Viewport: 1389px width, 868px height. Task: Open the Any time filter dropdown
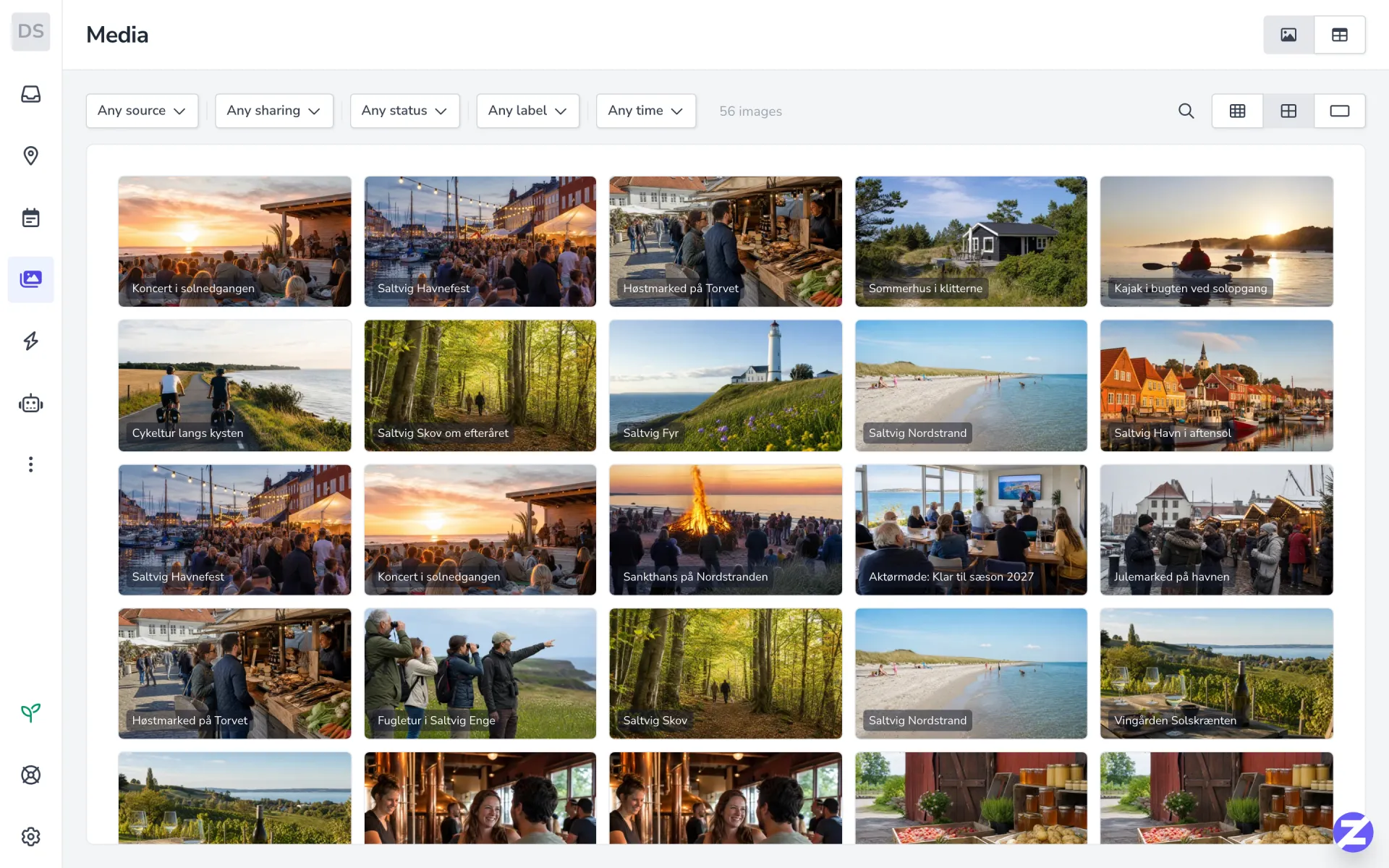[x=646, y=111]
